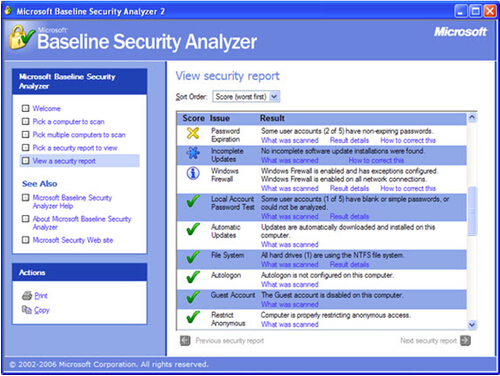Click the yellow X Password Expiration score icon
Screen dimensions: 500x376
193,133
